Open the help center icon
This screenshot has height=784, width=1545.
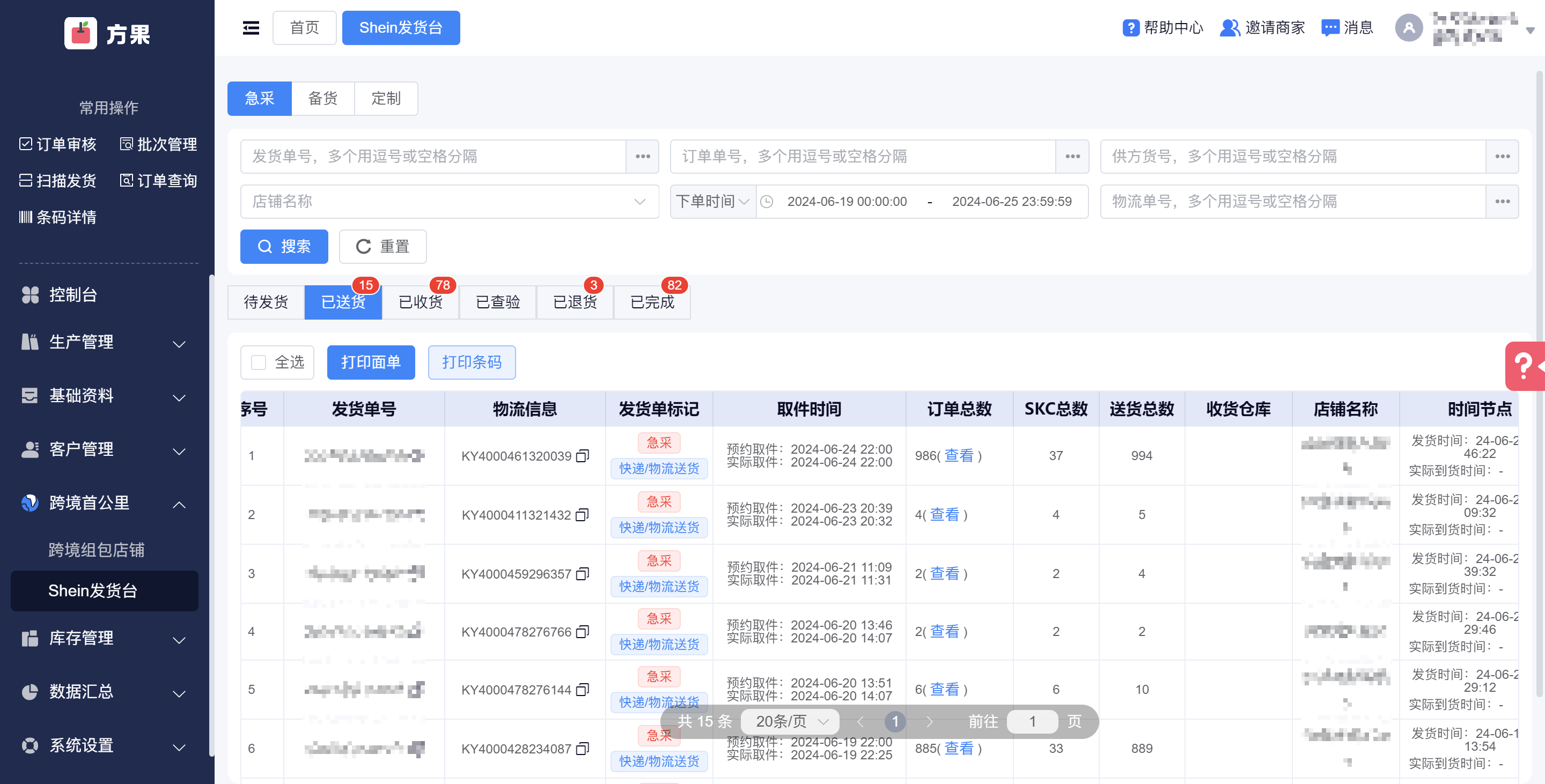pos(1130,27)
